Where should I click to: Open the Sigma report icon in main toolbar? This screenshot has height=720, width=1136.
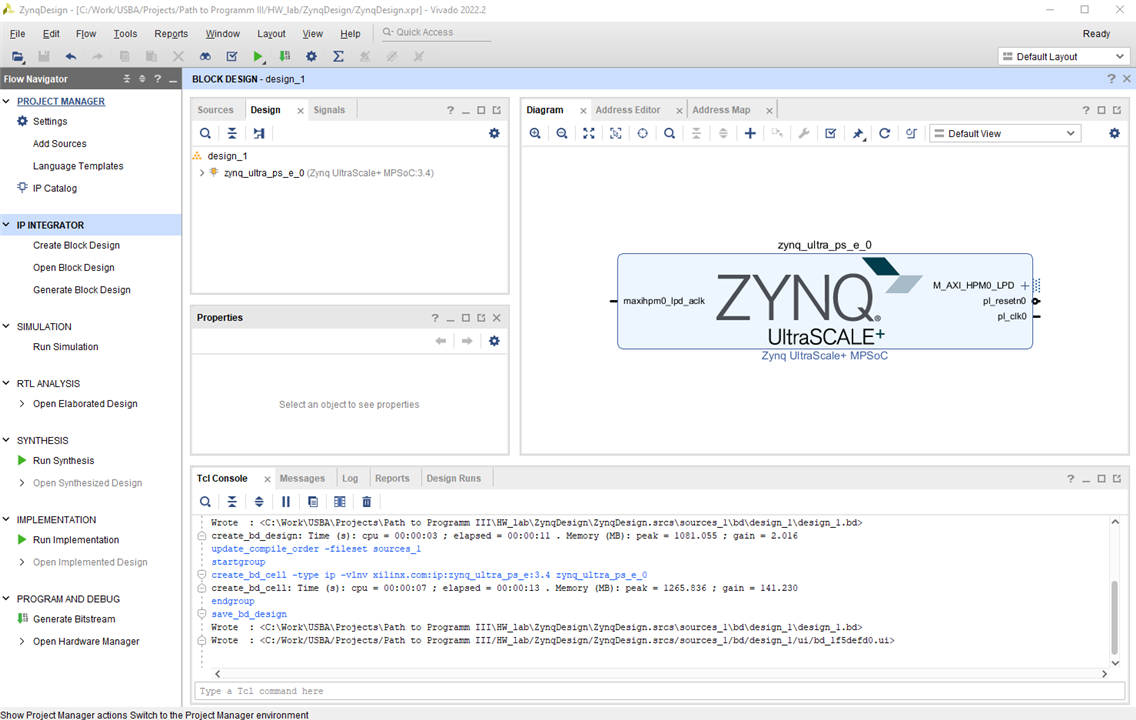[338, 57]
